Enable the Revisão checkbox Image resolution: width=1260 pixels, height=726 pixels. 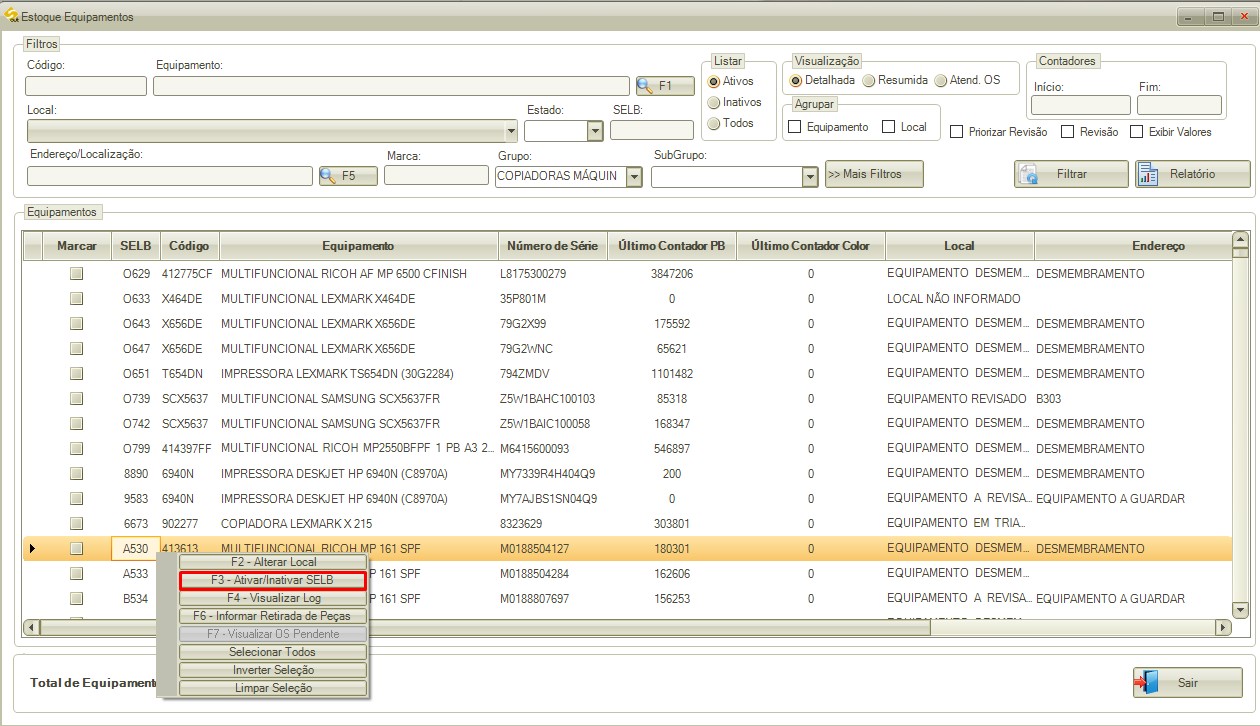tap(1068, 132)
